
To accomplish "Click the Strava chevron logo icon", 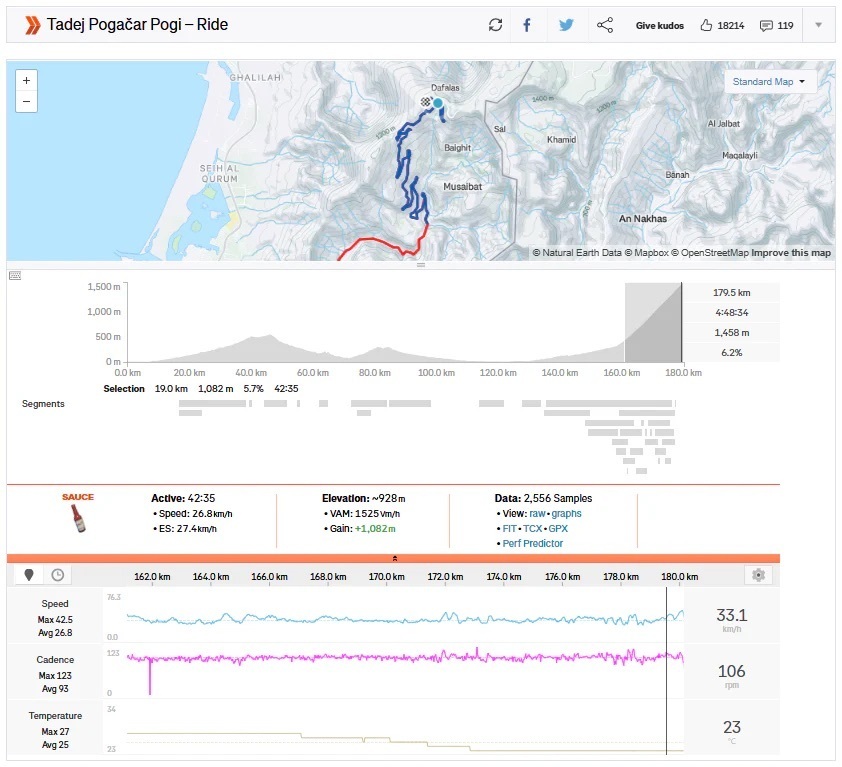I will (32, 25).
